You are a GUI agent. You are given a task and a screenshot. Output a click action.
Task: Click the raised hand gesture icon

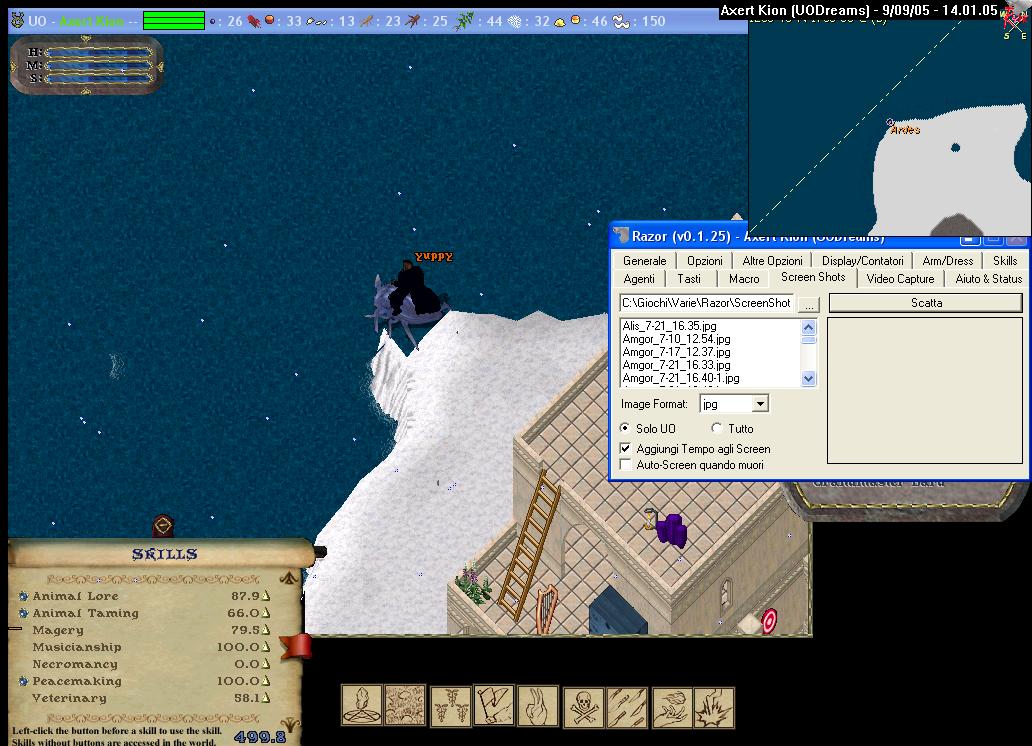pos(538,706)
